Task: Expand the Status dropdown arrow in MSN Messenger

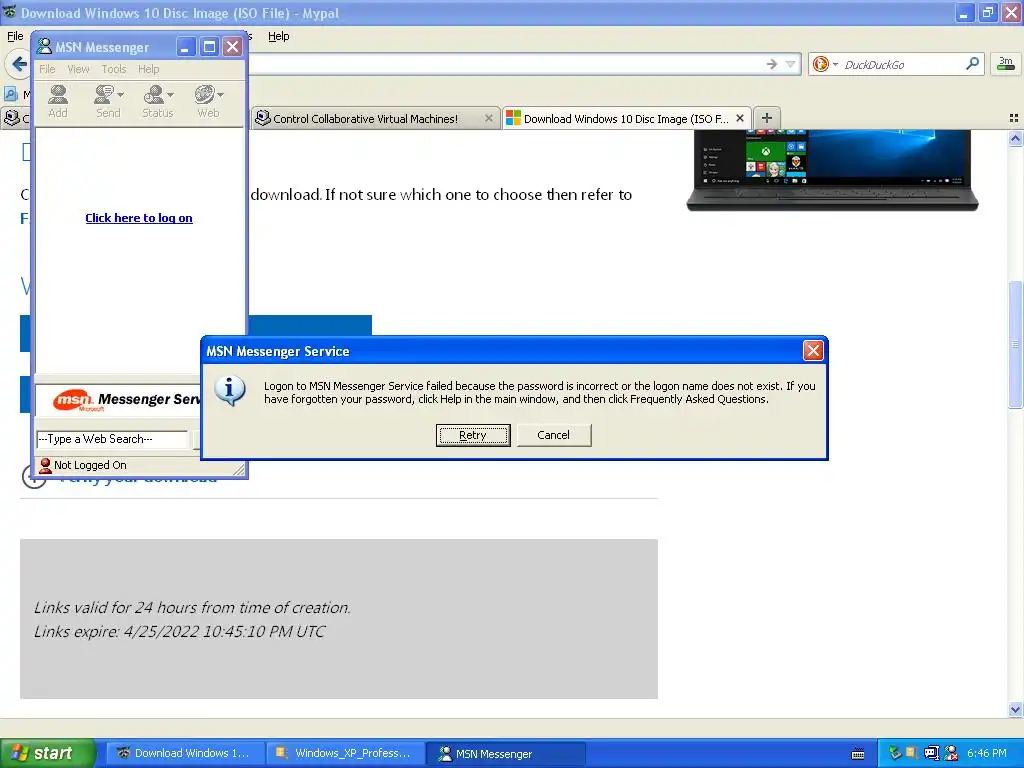Action: (170, 95)
